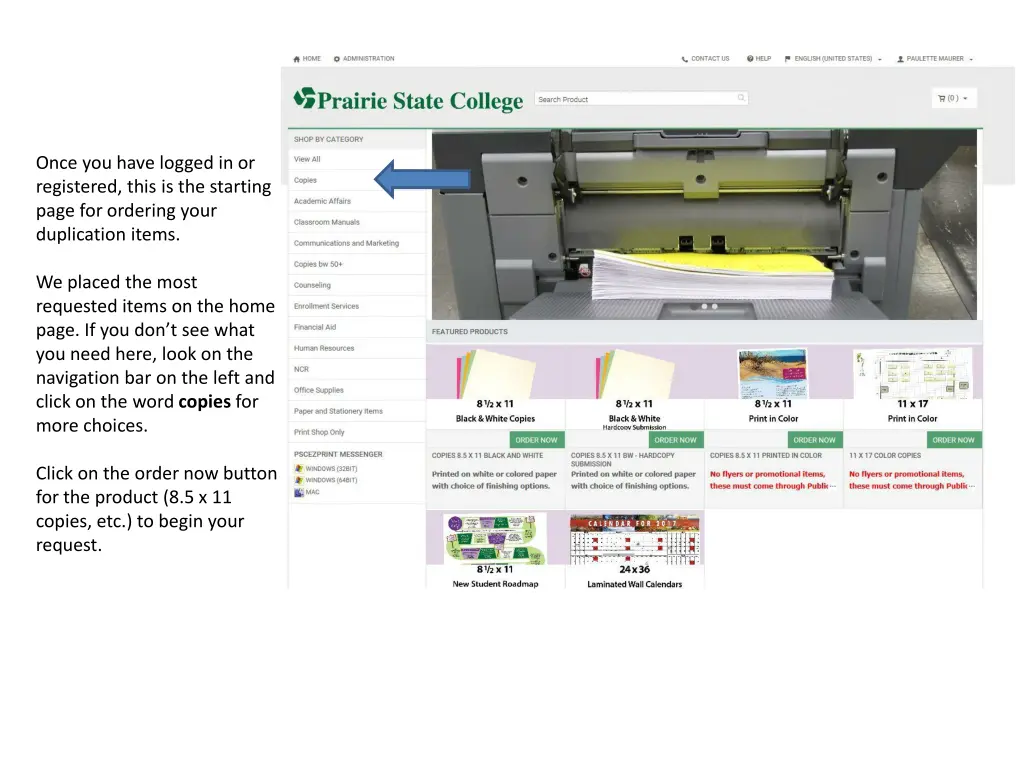Screen dimensions: 1024x768
Task: Open NCR category
Action: 301,369
